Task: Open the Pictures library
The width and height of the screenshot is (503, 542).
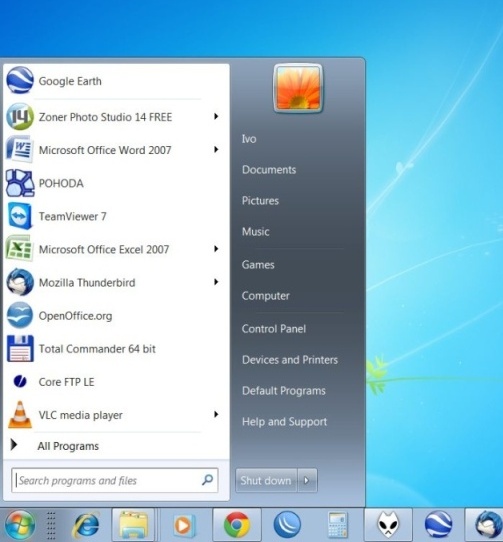Action: [260, 201]
